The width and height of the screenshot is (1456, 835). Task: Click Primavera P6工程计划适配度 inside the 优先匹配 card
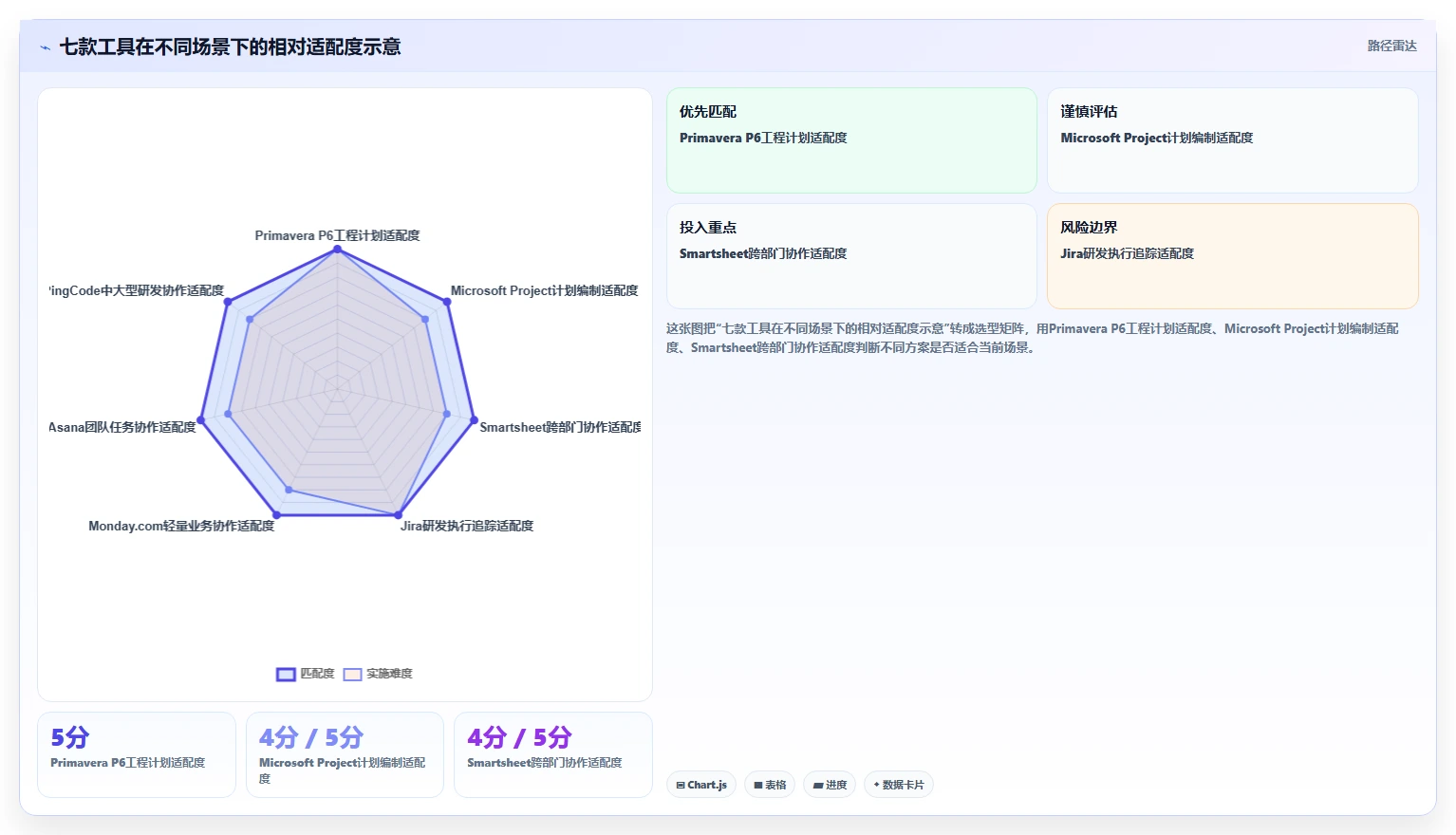pyautogui.click(x=763, y=138)
